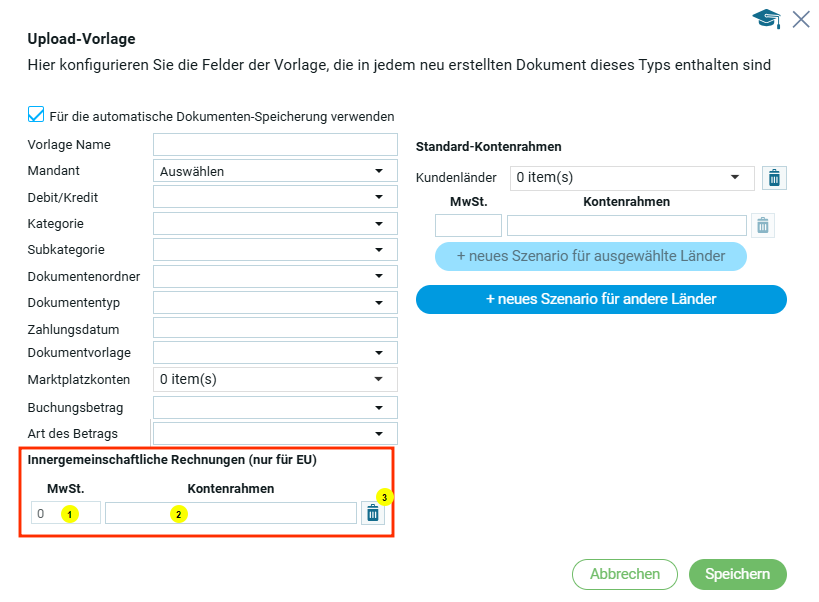This screenshot has width=819, height=602.
Task: Click the Innergemeinschaftliche Kontenrahmen input field
Action: 231,513
